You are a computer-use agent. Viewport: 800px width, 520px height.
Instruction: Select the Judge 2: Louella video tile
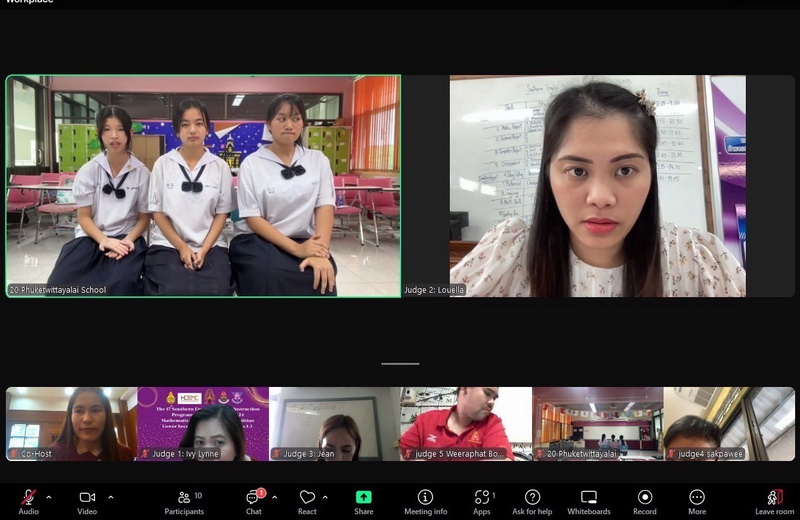597,186
